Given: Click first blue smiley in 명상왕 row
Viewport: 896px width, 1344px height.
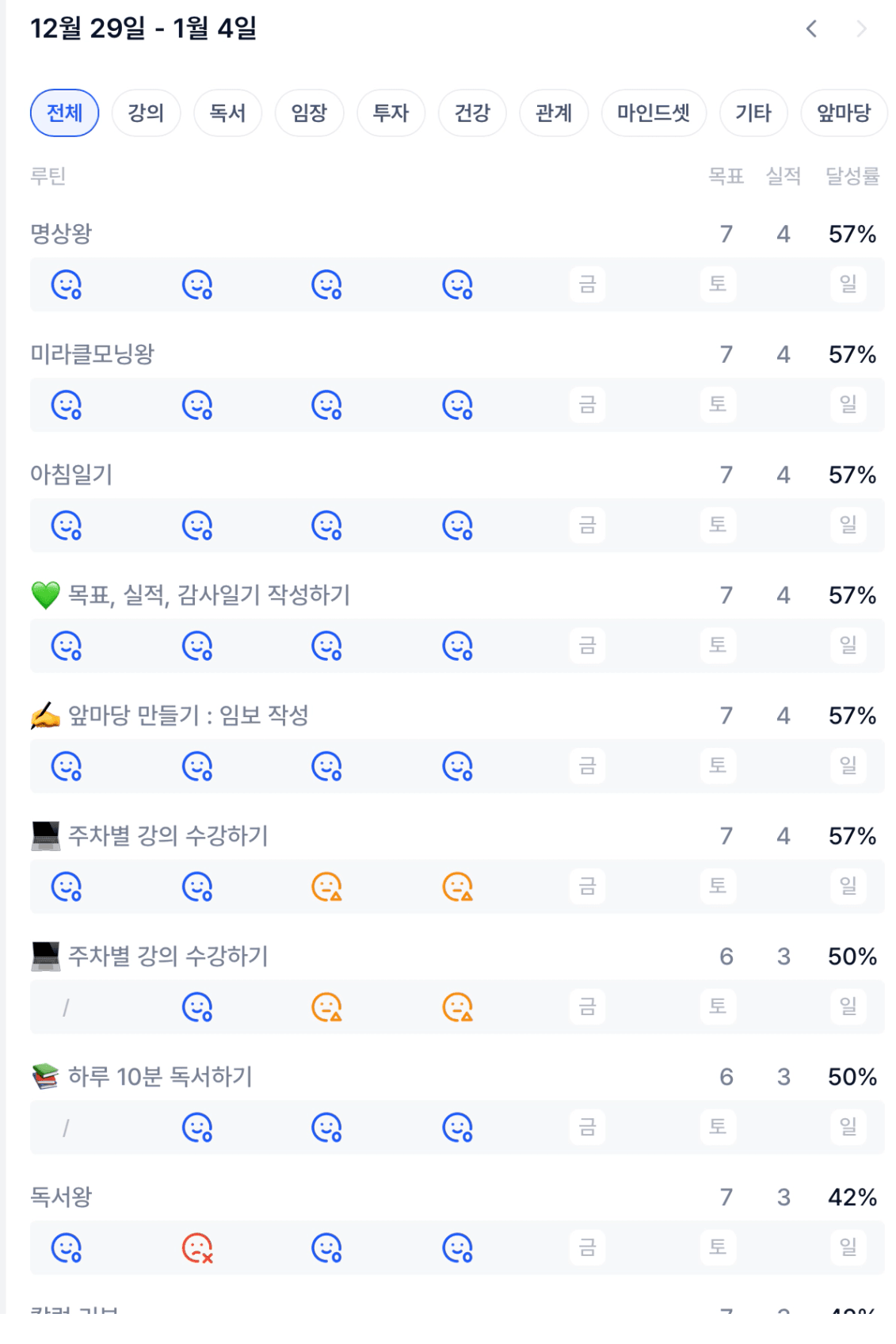Looking at the screenshot, I should tap(67, 284).
